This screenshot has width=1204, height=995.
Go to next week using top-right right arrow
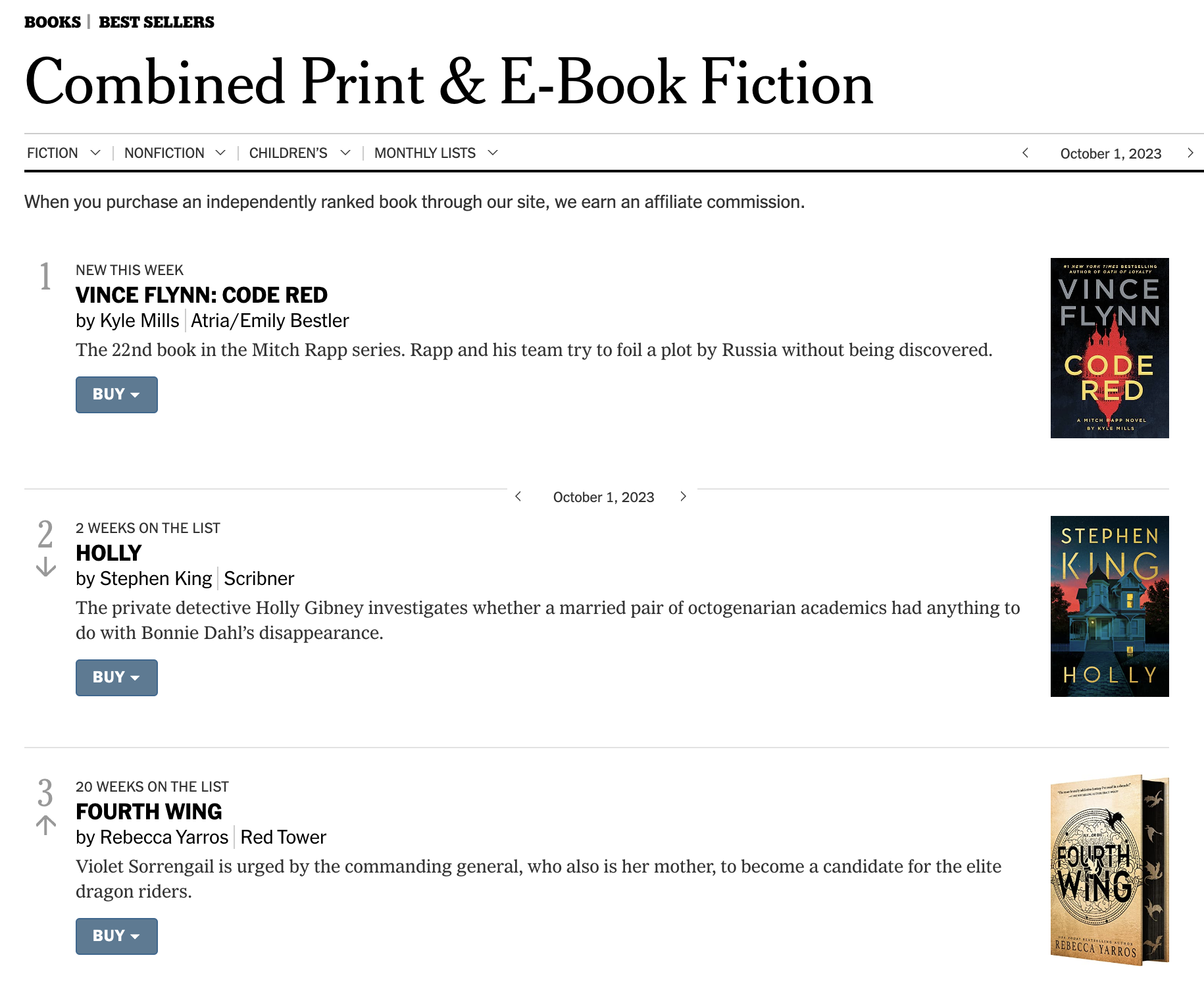click(1190, 153)
